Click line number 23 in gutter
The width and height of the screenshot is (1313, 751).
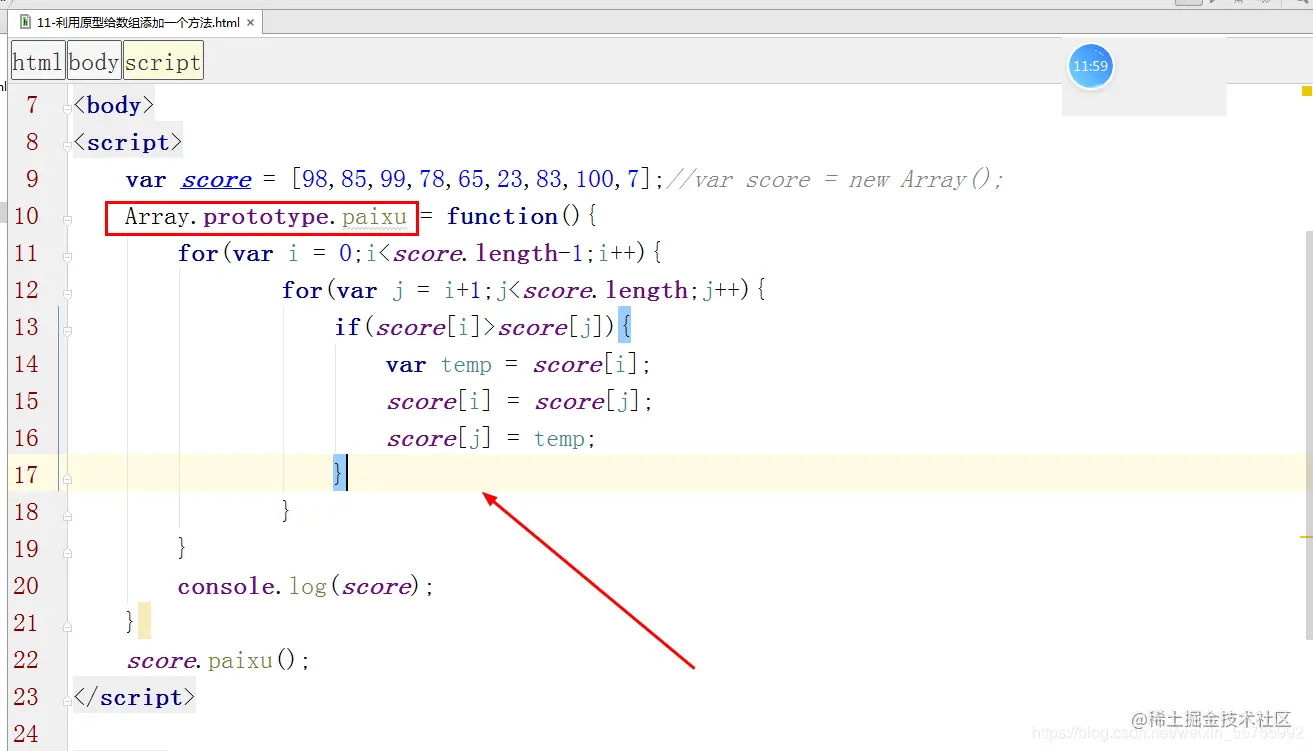pos(27,697)
